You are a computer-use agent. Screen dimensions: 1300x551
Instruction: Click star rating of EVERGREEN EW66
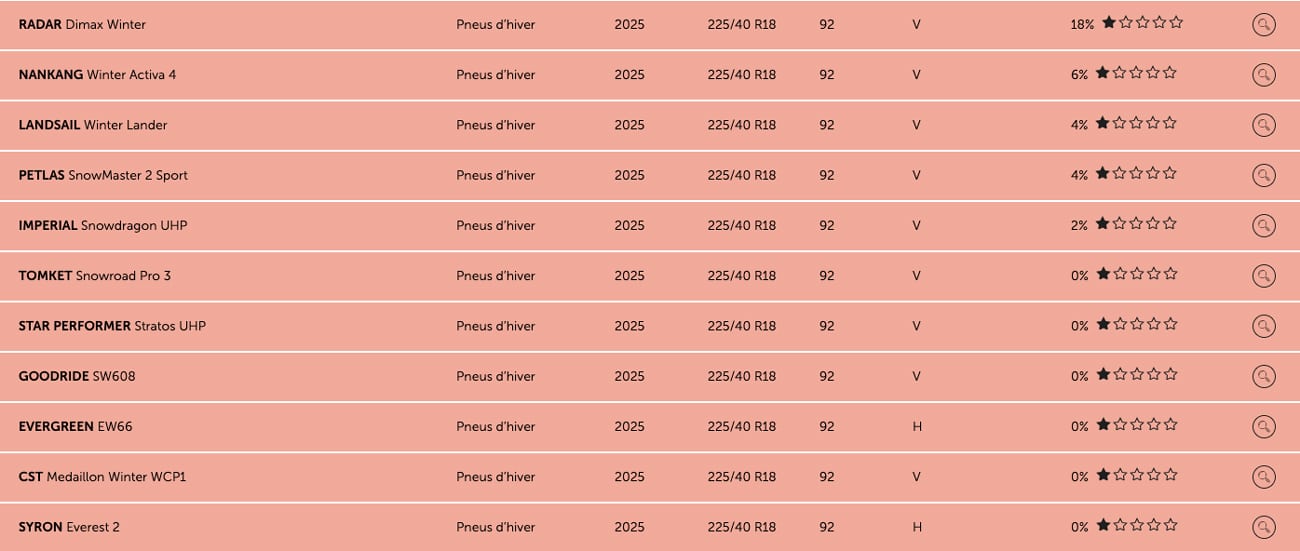pos(1136,425)
